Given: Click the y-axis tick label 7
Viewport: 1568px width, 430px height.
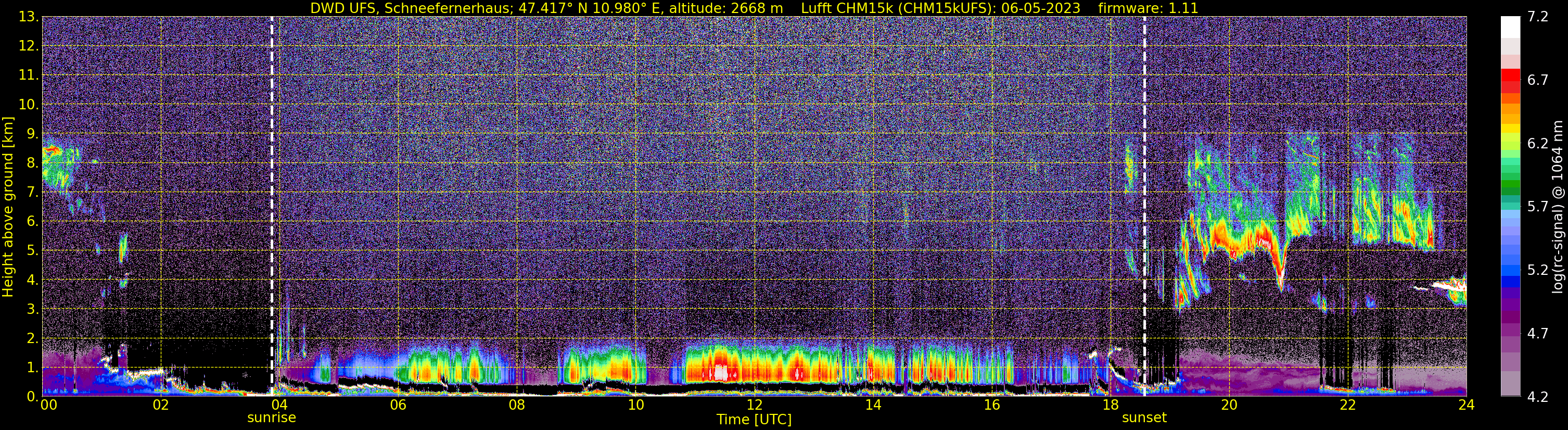Looking at the screenshot, I should click(x=32, y=192).
